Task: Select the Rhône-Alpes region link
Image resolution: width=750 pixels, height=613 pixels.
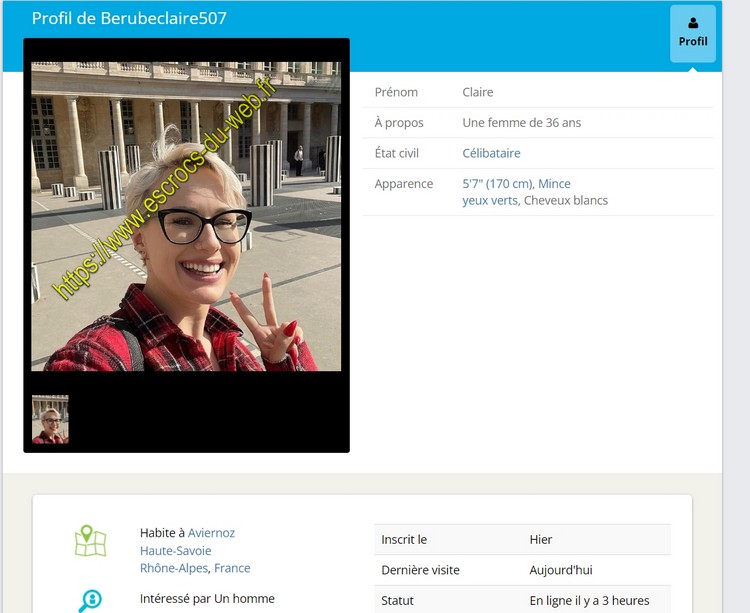Action: (x=174, y=568)
